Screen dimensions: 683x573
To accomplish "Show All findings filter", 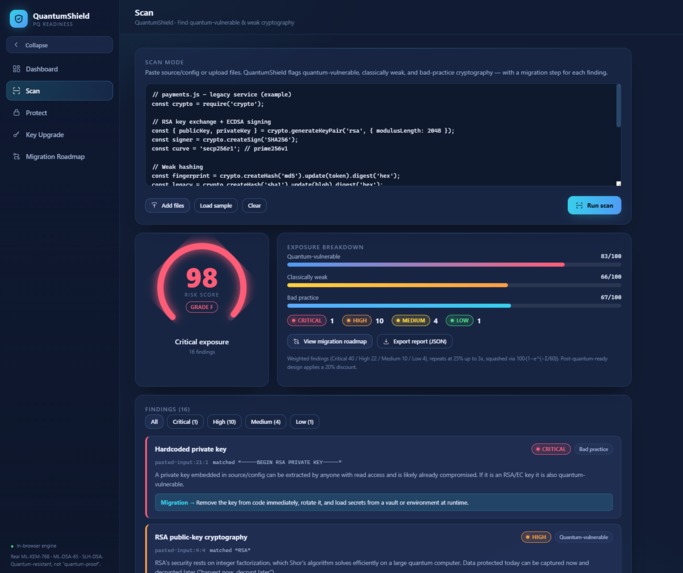I will (154, 422).
